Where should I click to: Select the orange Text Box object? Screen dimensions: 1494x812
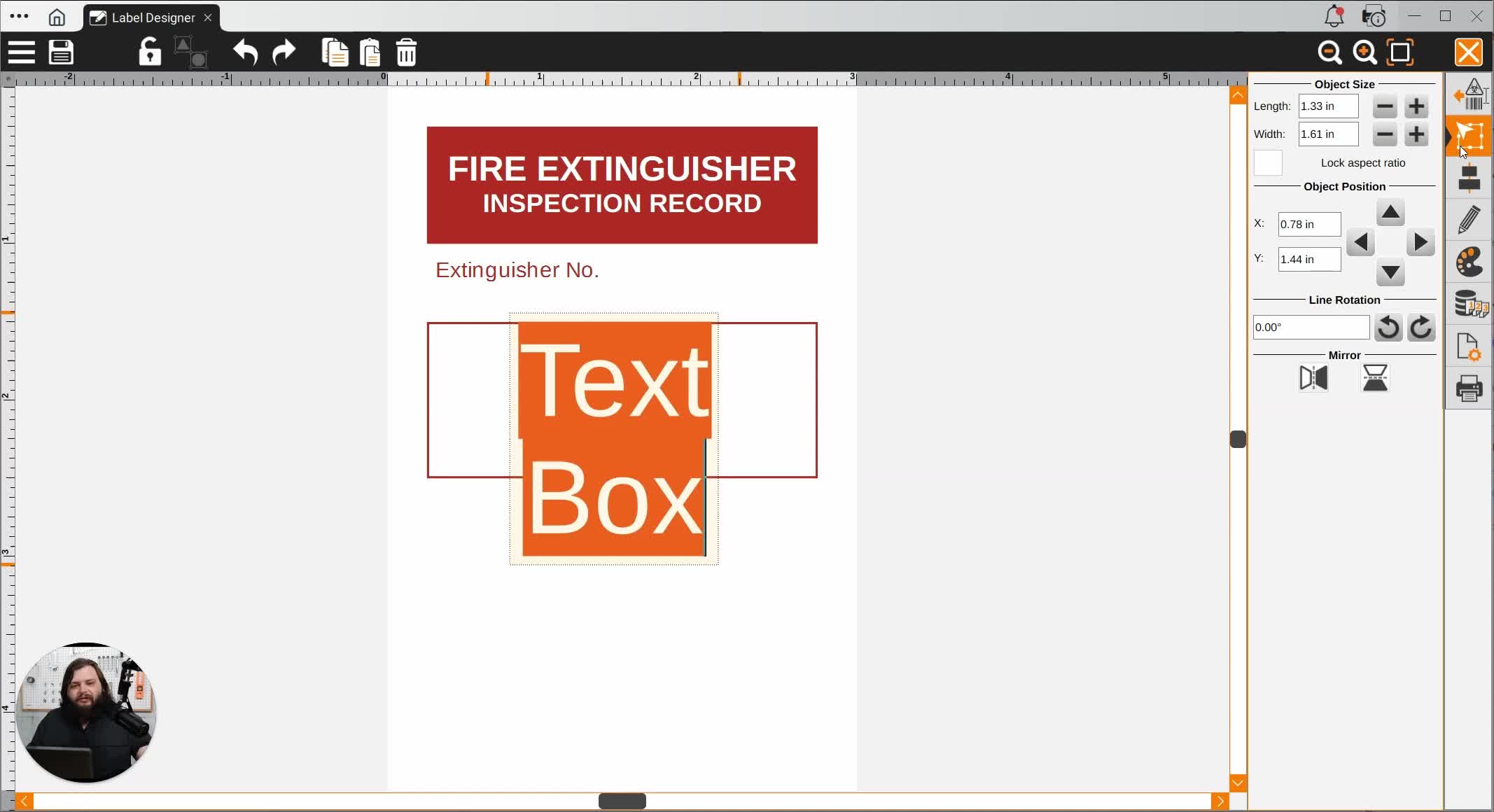click(614, 439)
